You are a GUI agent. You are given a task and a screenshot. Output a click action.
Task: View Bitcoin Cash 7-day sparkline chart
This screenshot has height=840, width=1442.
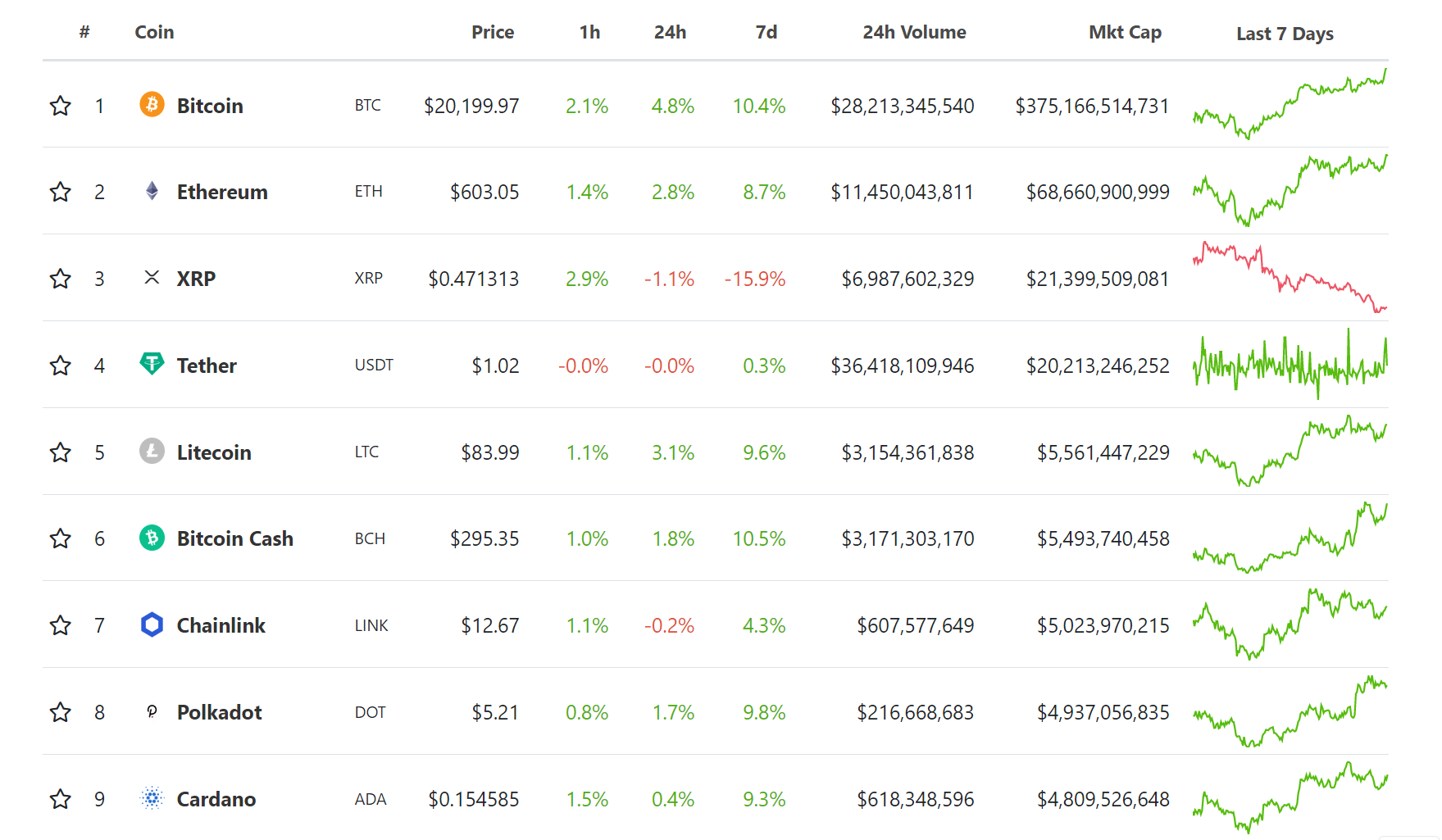coord(1290,538)
